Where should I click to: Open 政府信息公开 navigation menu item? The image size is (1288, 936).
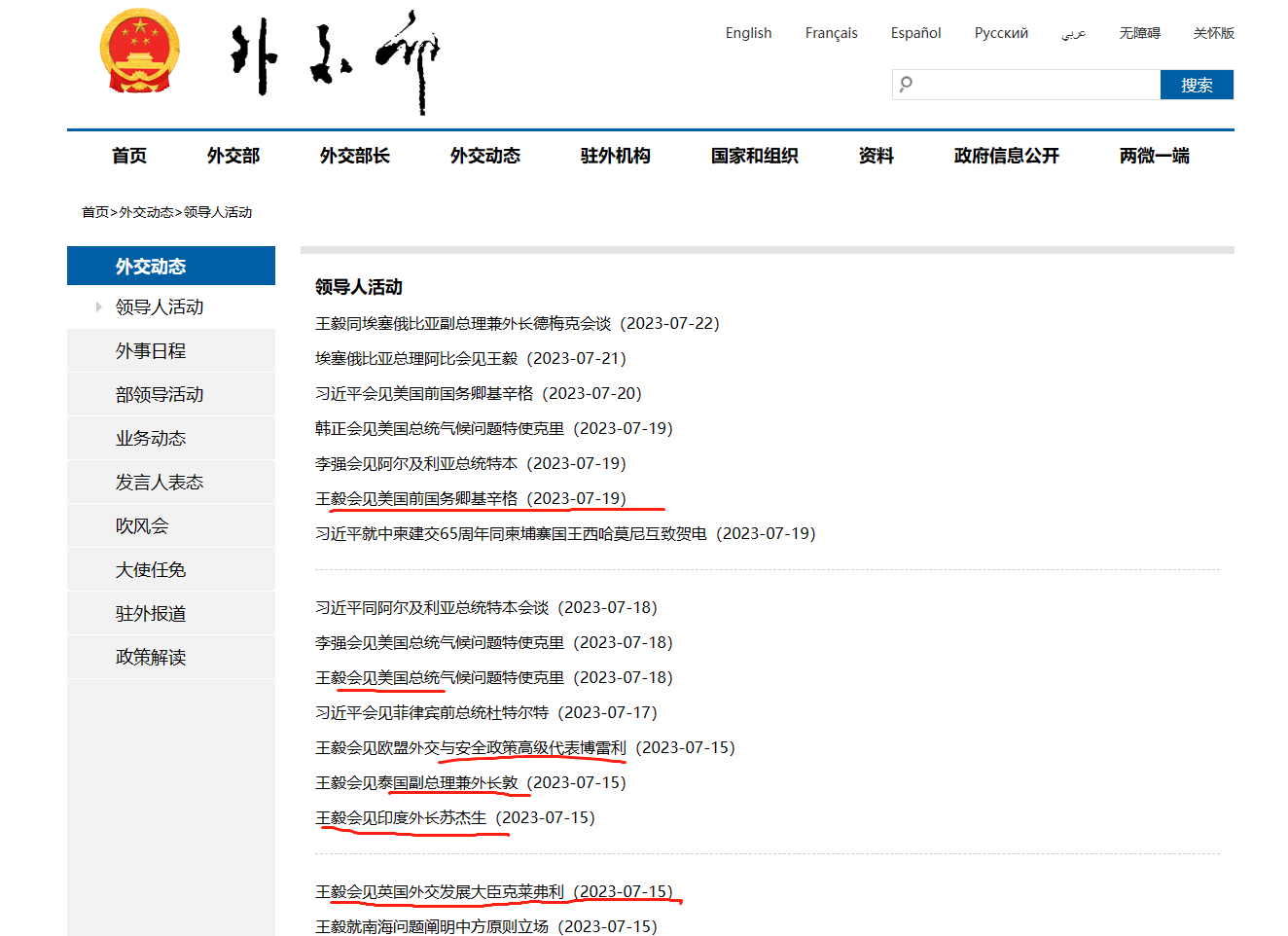[1007, 156]
